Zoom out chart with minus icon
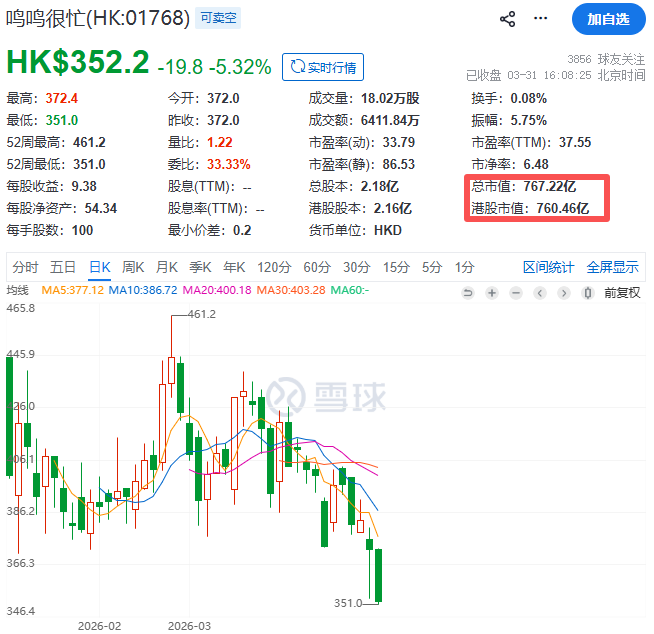This screenshot has width=654, height=634. [516, 292]
